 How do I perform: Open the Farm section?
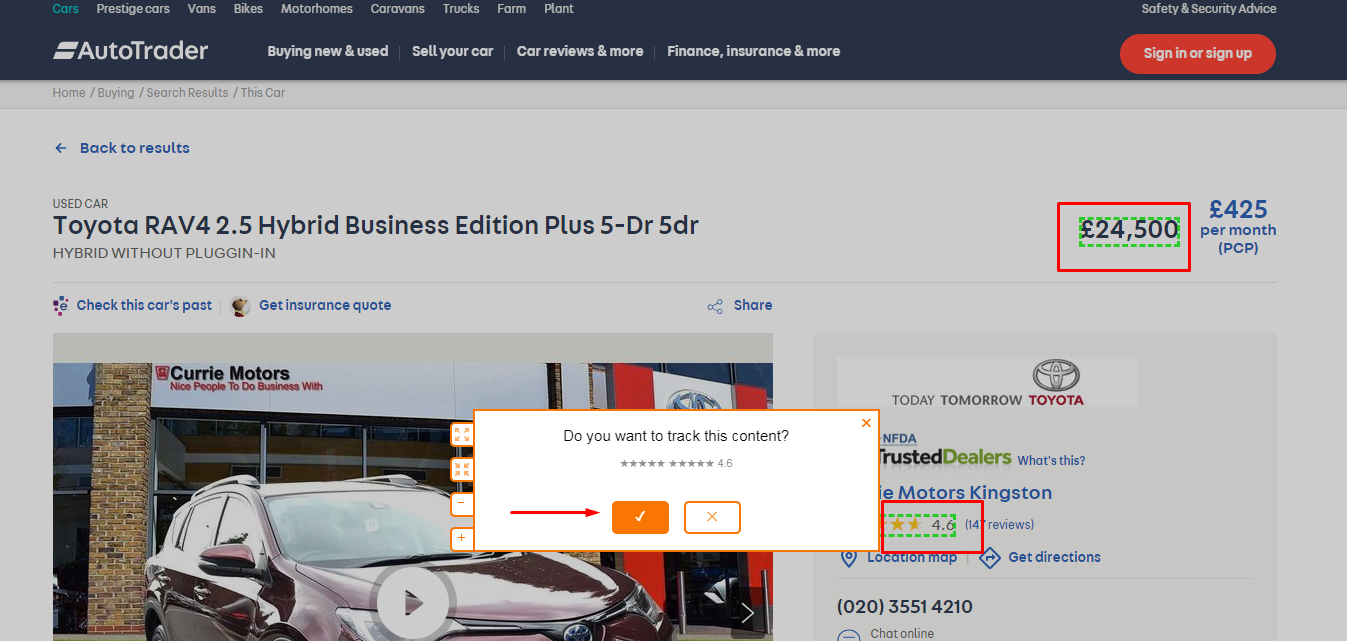coord(512,9)
